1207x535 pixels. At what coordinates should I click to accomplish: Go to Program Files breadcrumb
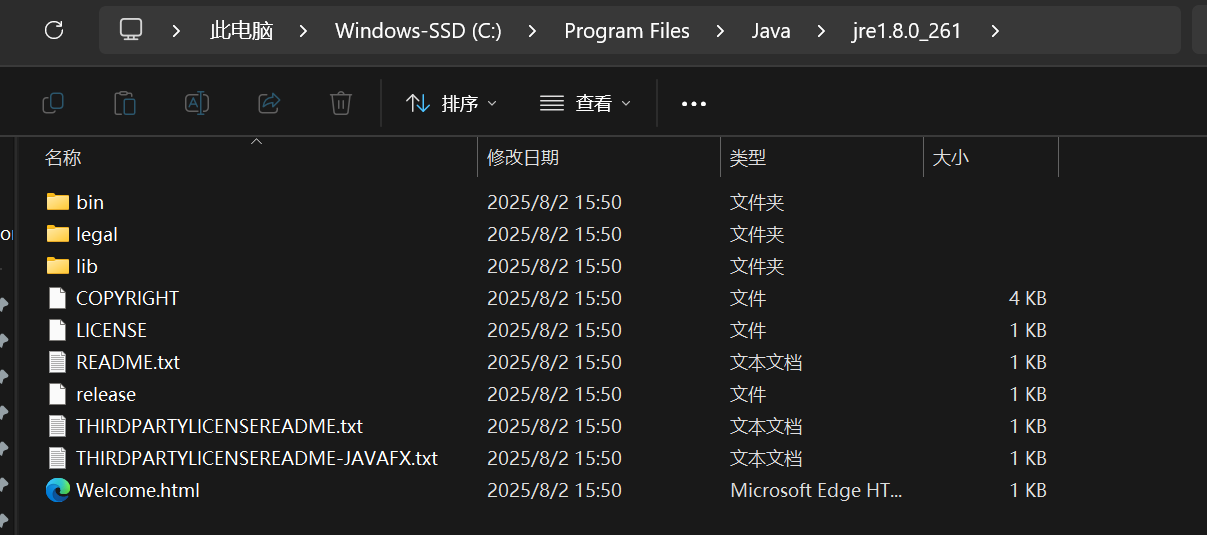(627, 31)
